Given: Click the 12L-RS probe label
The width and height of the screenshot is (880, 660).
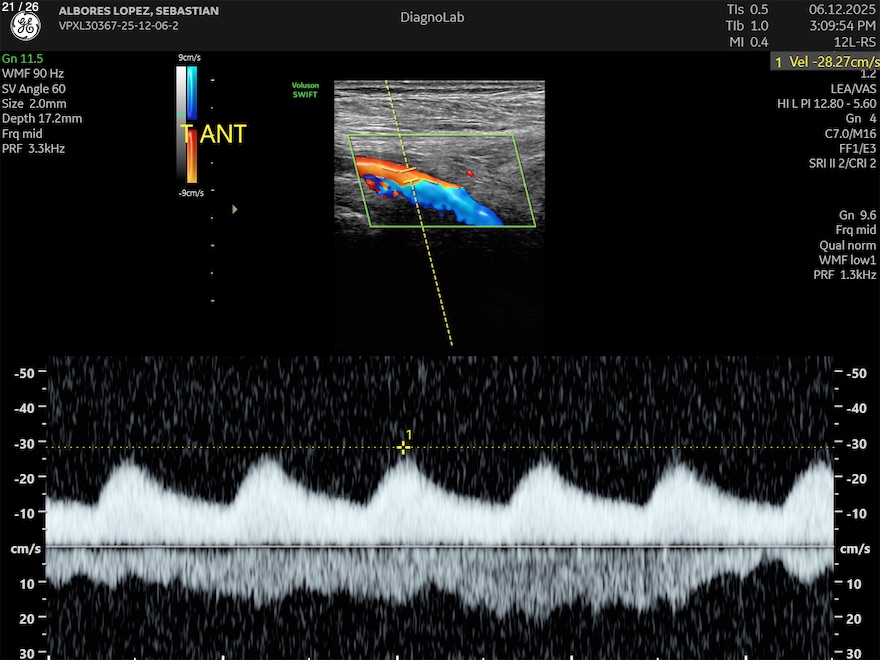Looking at the screenshot, I should [856, 41].
